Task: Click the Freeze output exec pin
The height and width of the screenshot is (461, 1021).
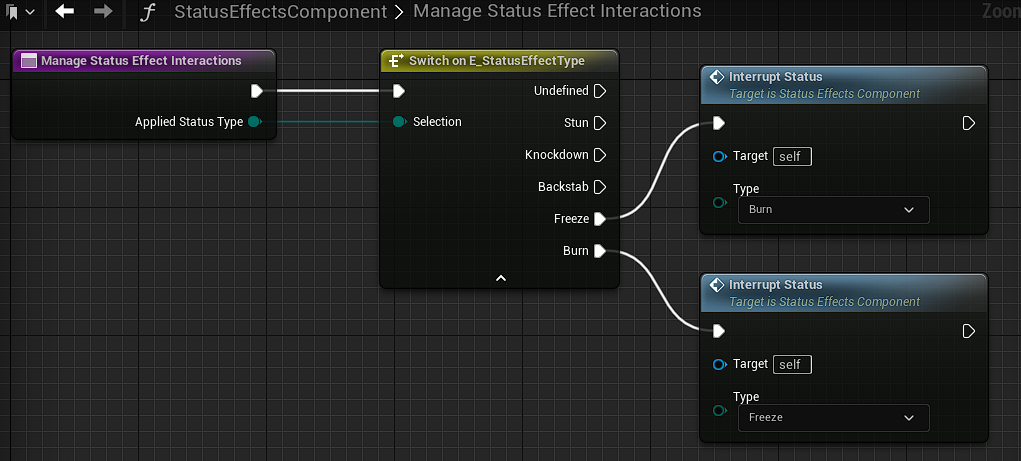Action: [600, 219]
